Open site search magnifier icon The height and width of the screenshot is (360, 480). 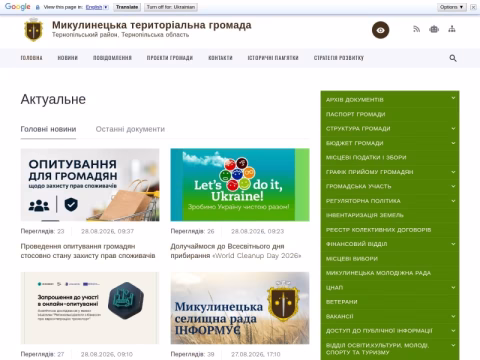(453, 58)
